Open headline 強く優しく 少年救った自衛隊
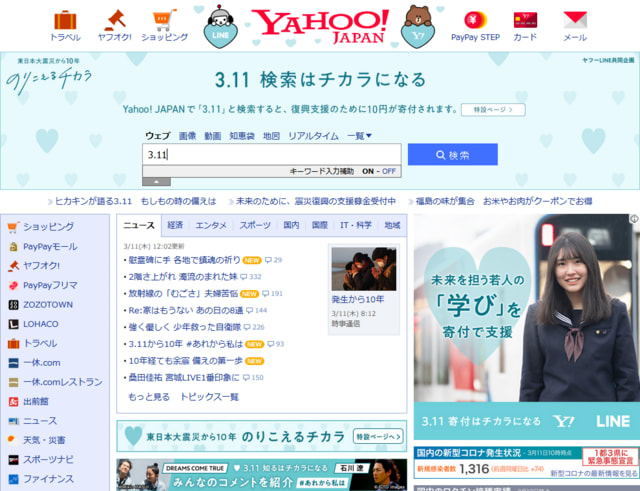The width and height of the screenshot is (640, 491). tap(184, 327)
